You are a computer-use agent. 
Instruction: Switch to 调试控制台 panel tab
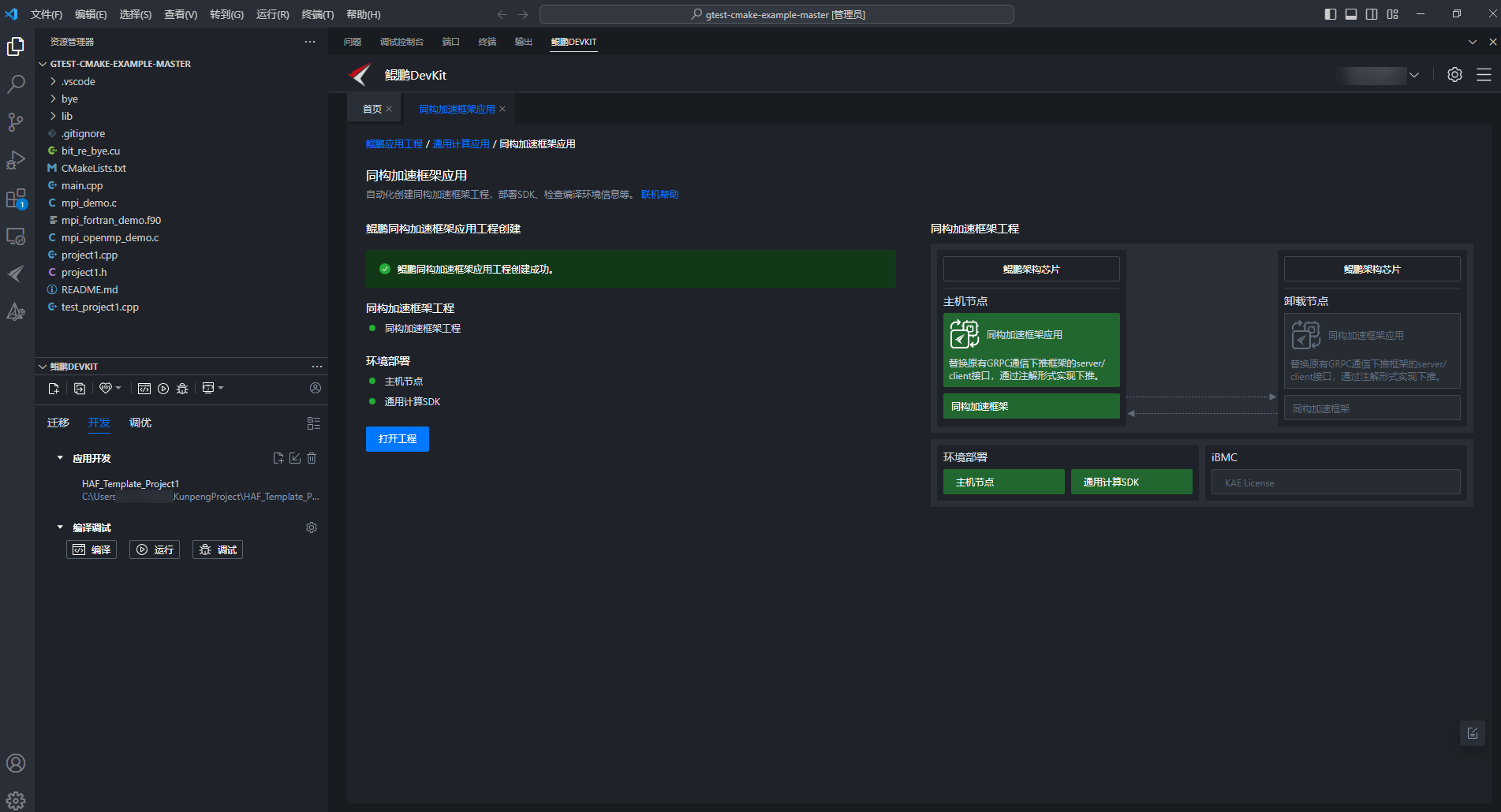[x=401, y=42]
